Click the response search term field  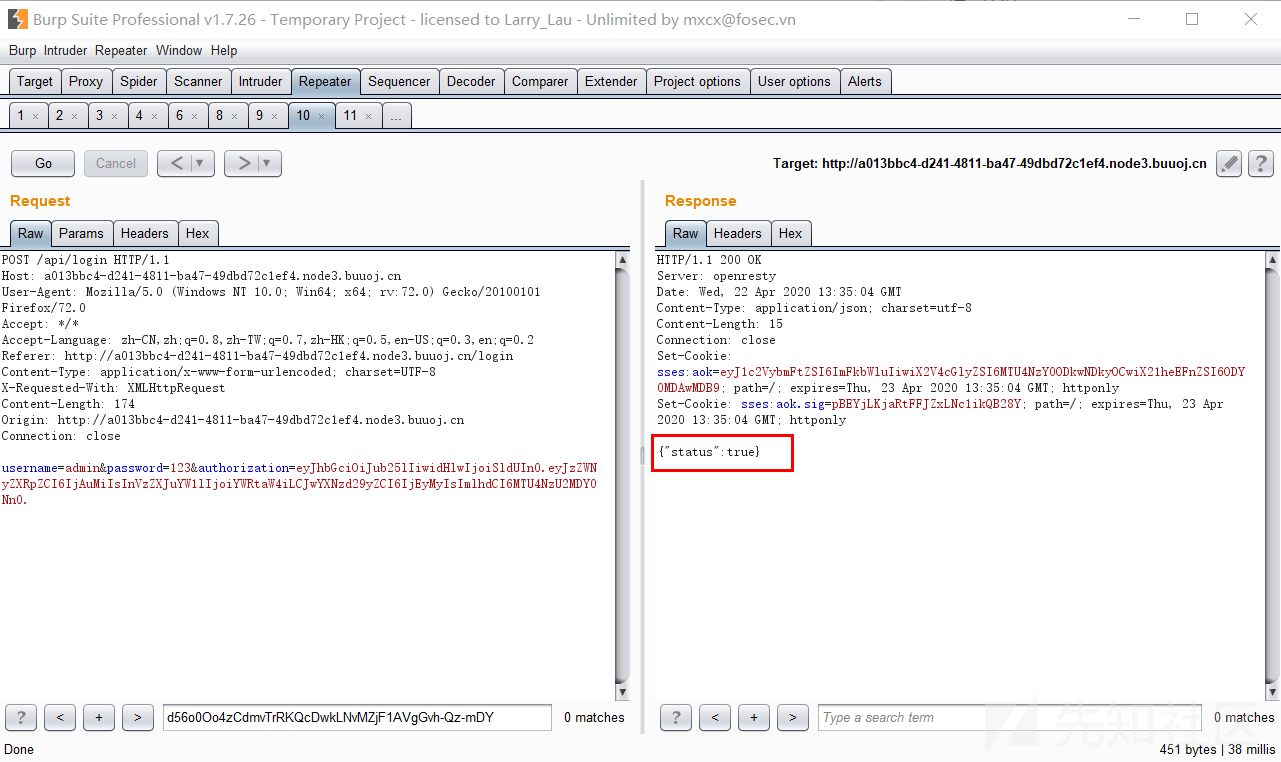point(1011,717)
